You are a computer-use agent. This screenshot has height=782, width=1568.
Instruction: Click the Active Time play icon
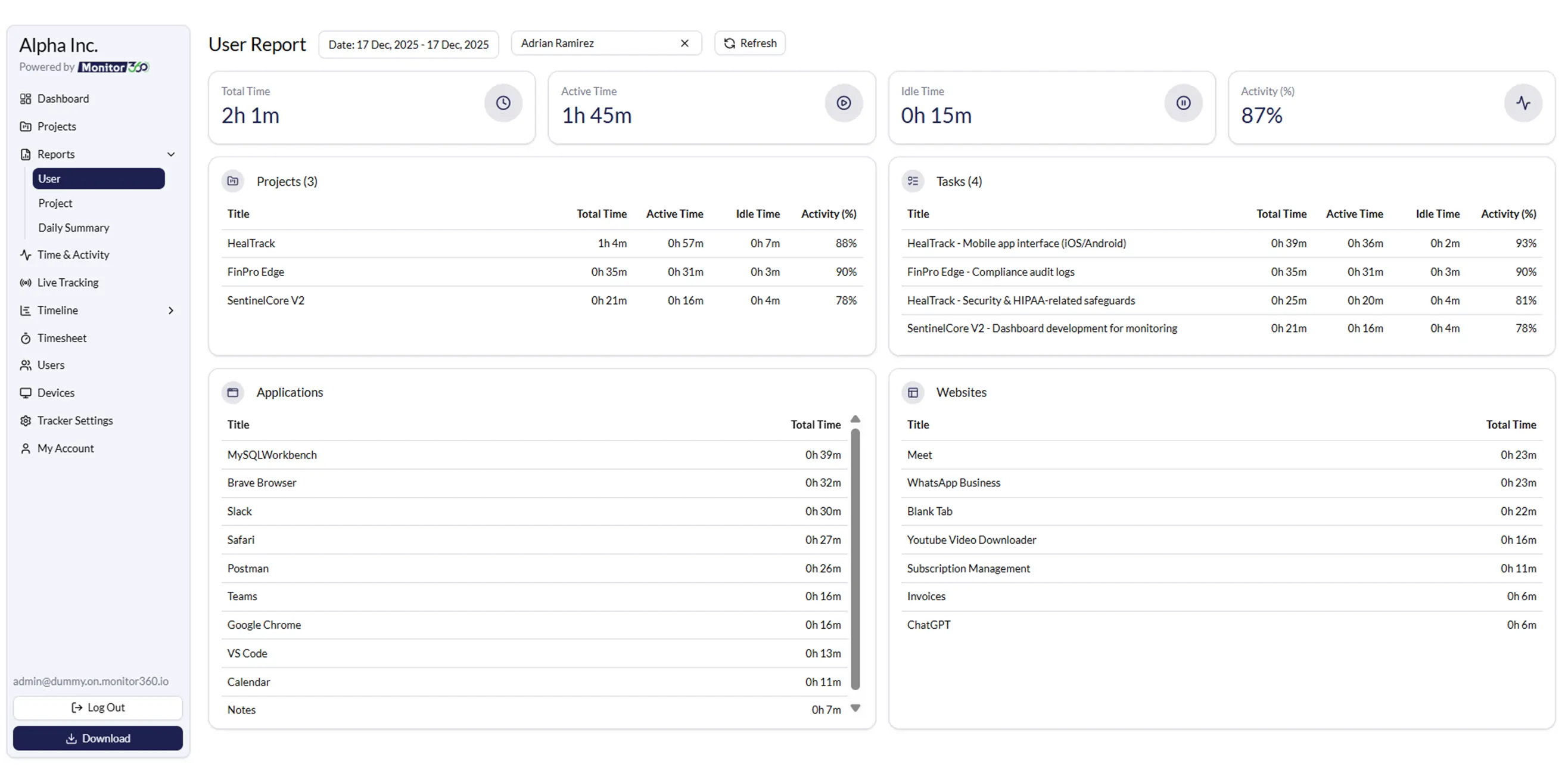click(x=844, y=103)
